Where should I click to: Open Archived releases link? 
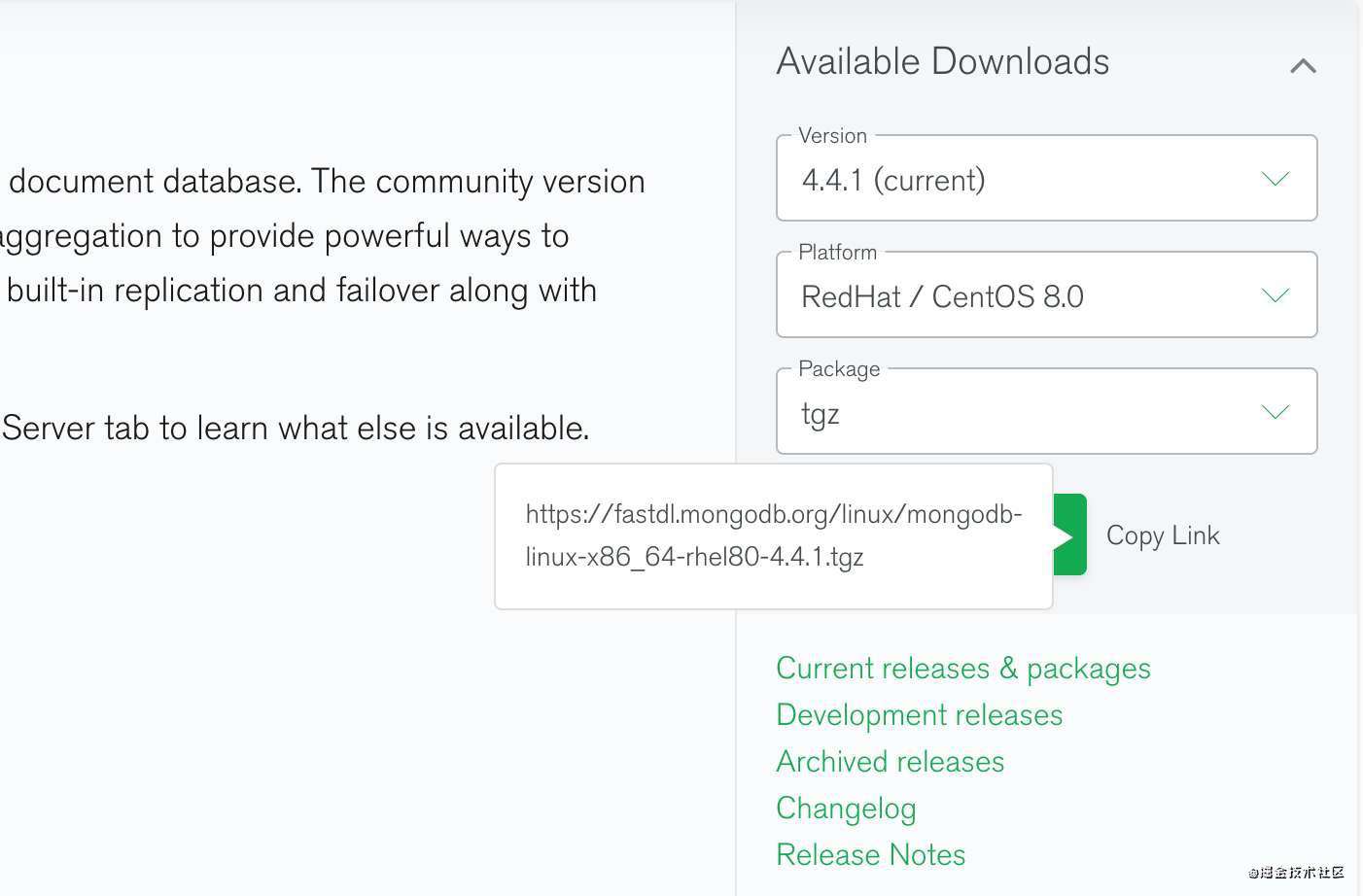click(891, 762)
